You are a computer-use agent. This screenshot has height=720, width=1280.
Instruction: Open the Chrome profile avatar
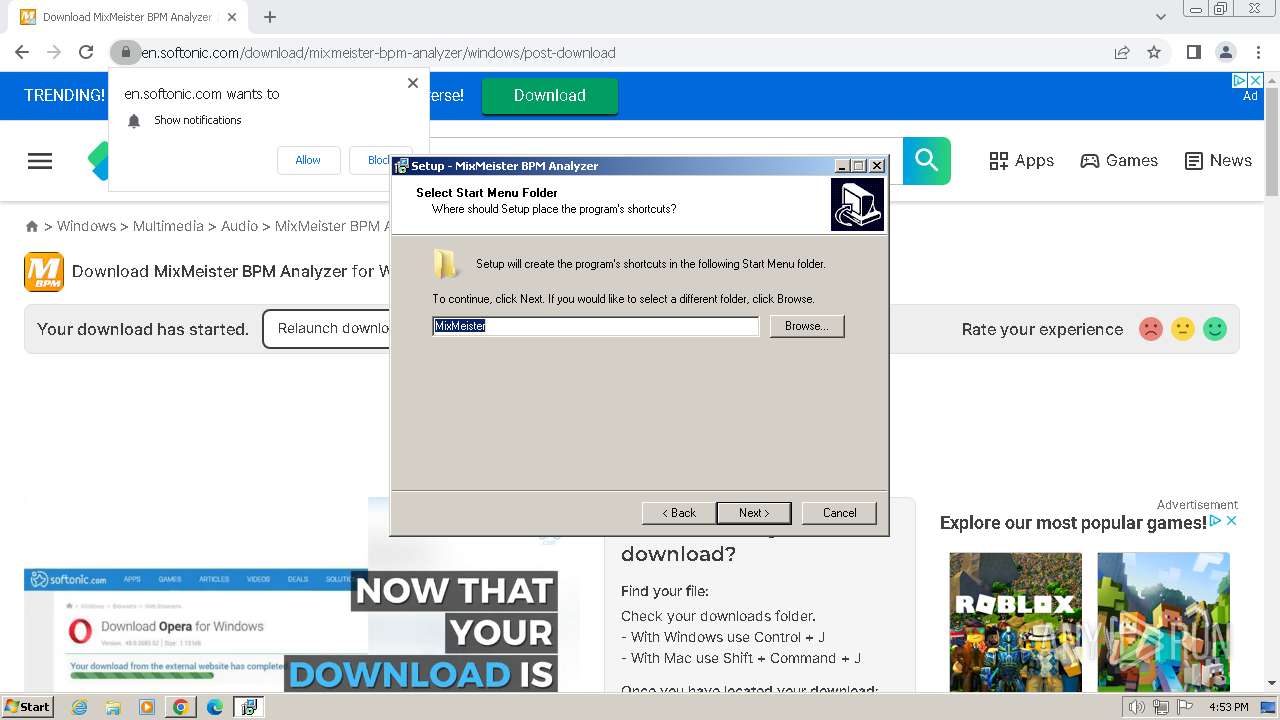pyautogui.click(x=1225, y=52)
